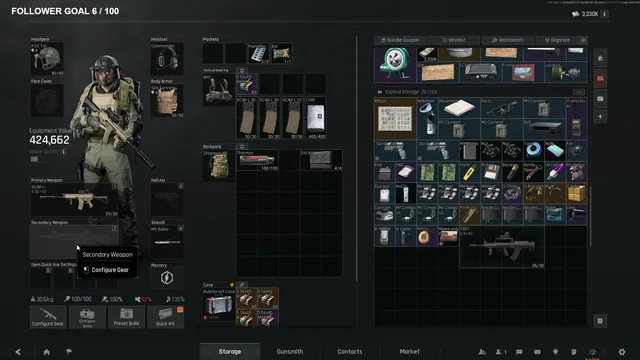This screenshot has width=640, height=360.
Task: Select the Document item in storage
Action: (x=459, y=108)
